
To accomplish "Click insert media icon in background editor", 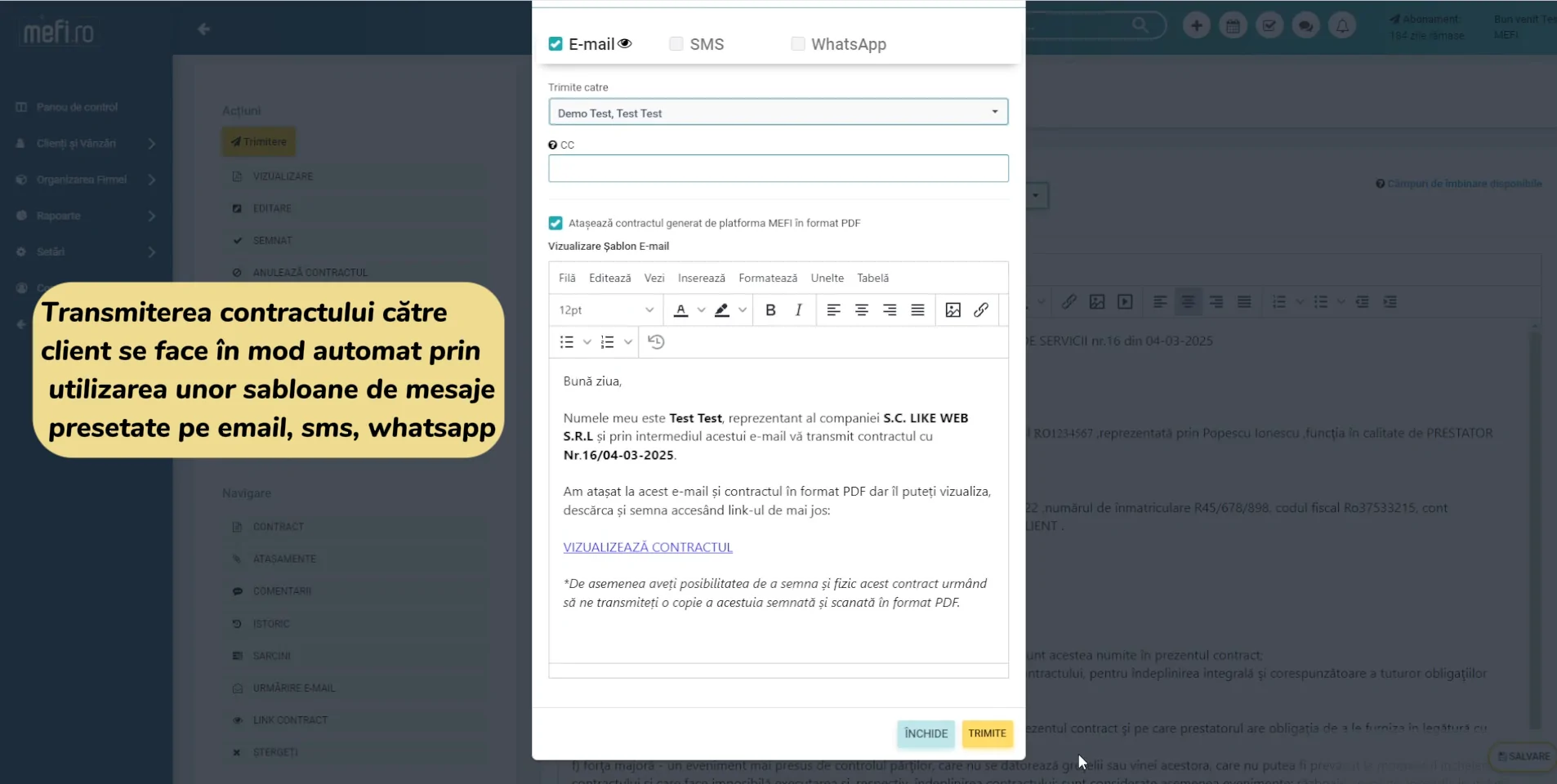I will point(1125,302).
